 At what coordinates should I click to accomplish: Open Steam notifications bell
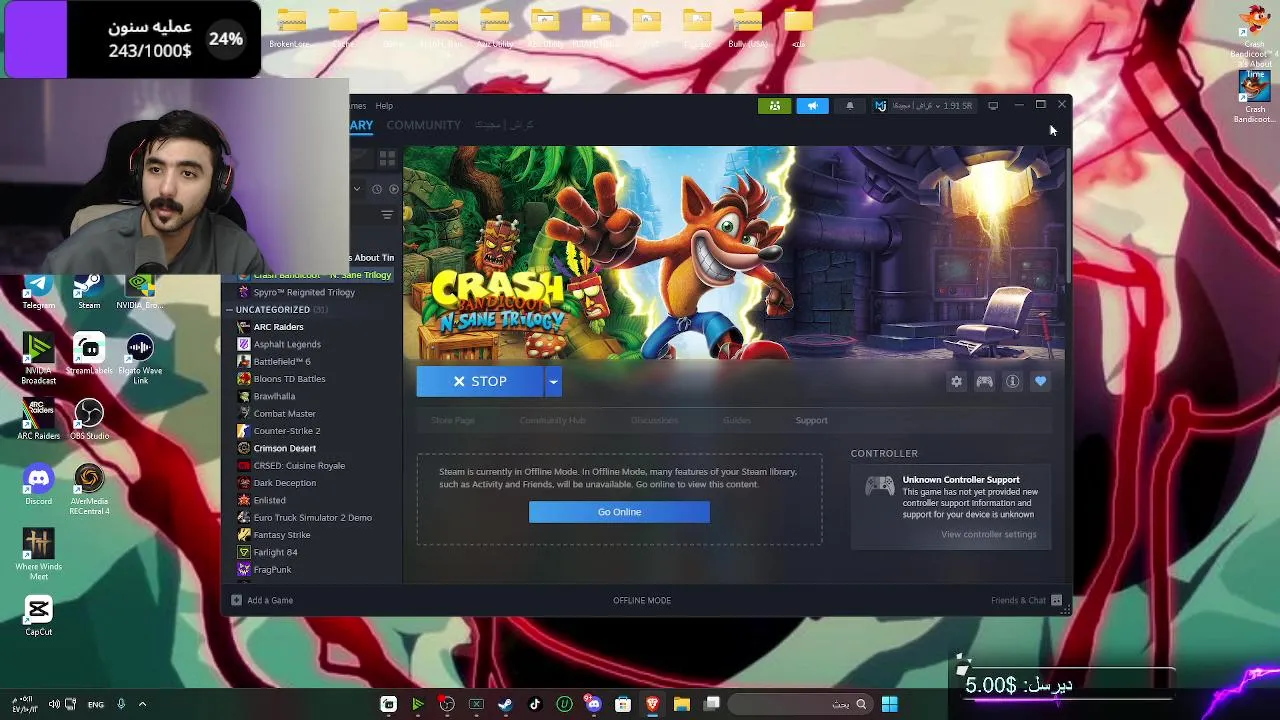tap(850, 105)
